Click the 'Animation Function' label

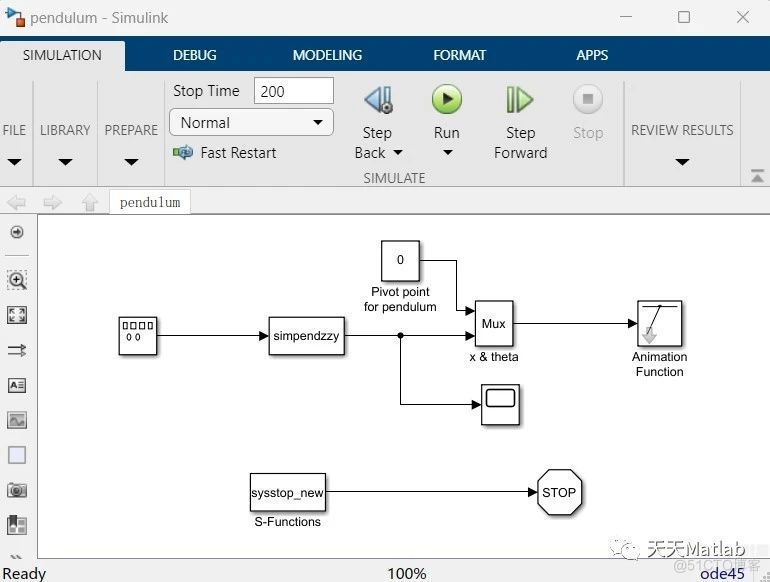660,364
